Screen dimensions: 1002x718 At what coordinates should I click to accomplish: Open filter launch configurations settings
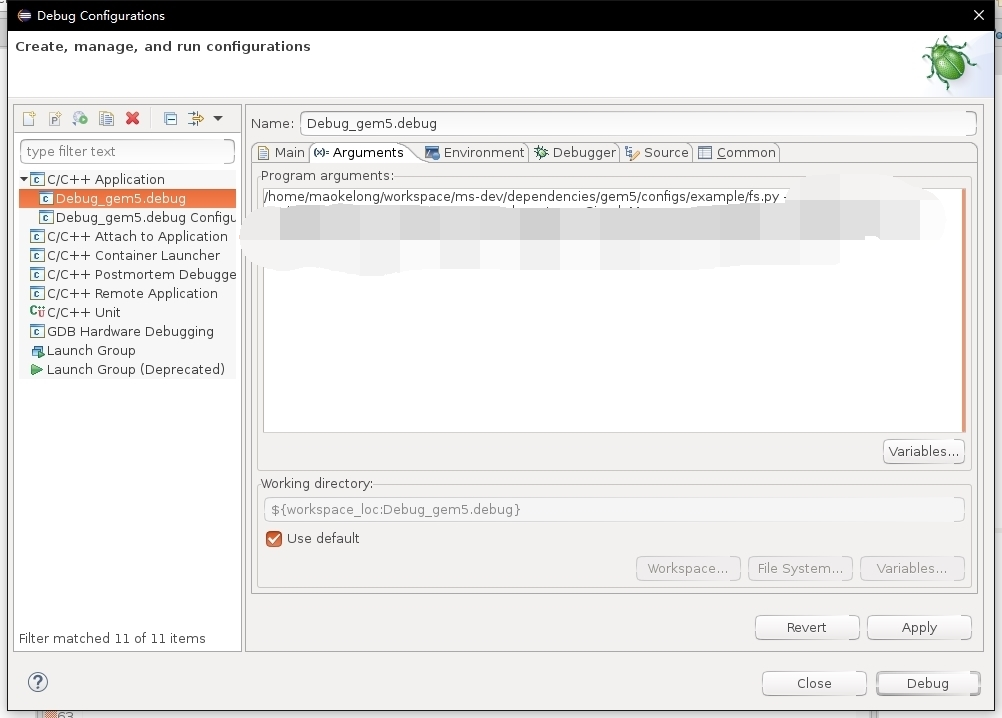196,118
